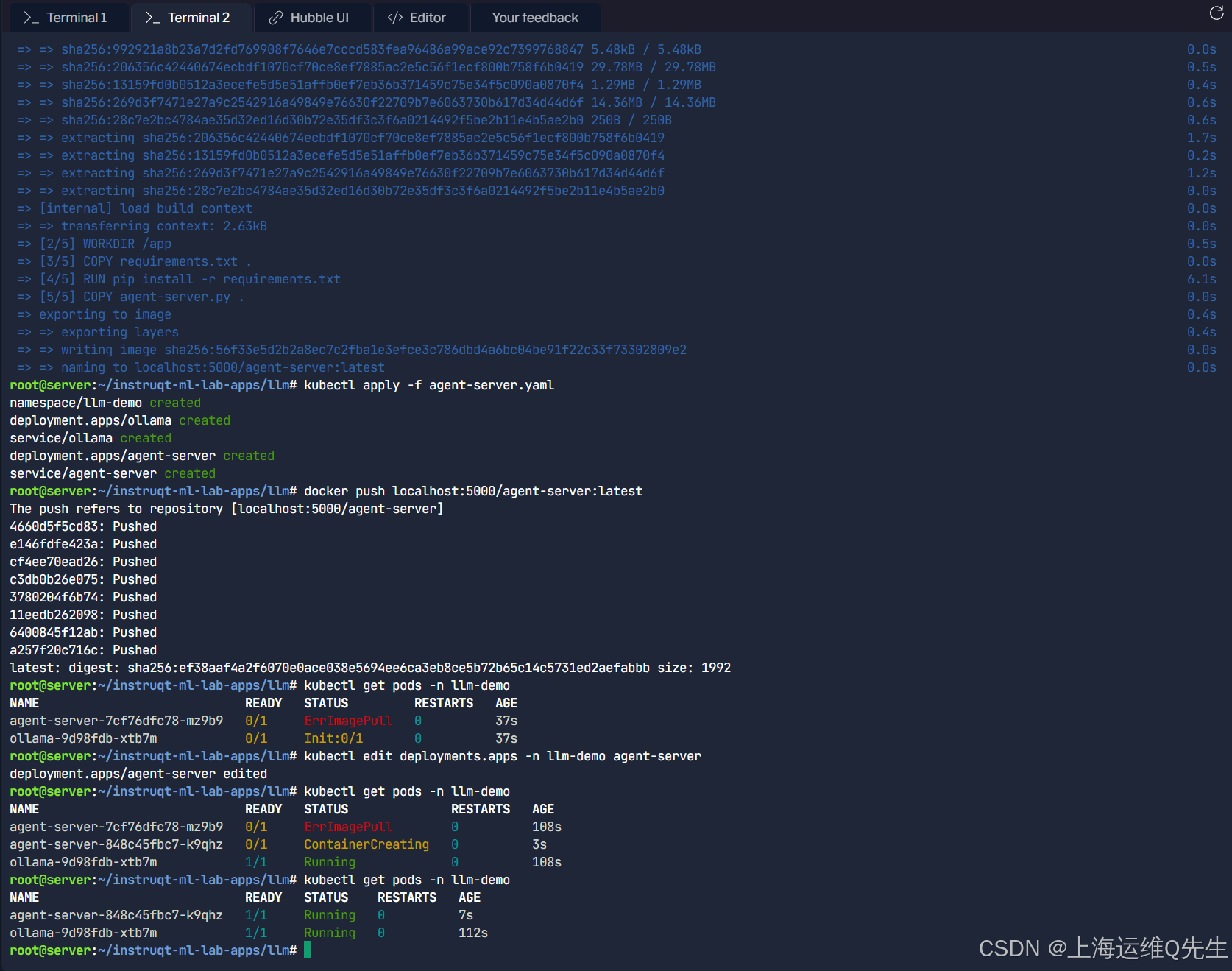Click the code brackets icon in Editor tab
Viewport: 1232px width, 971px height.
point(395,18)
